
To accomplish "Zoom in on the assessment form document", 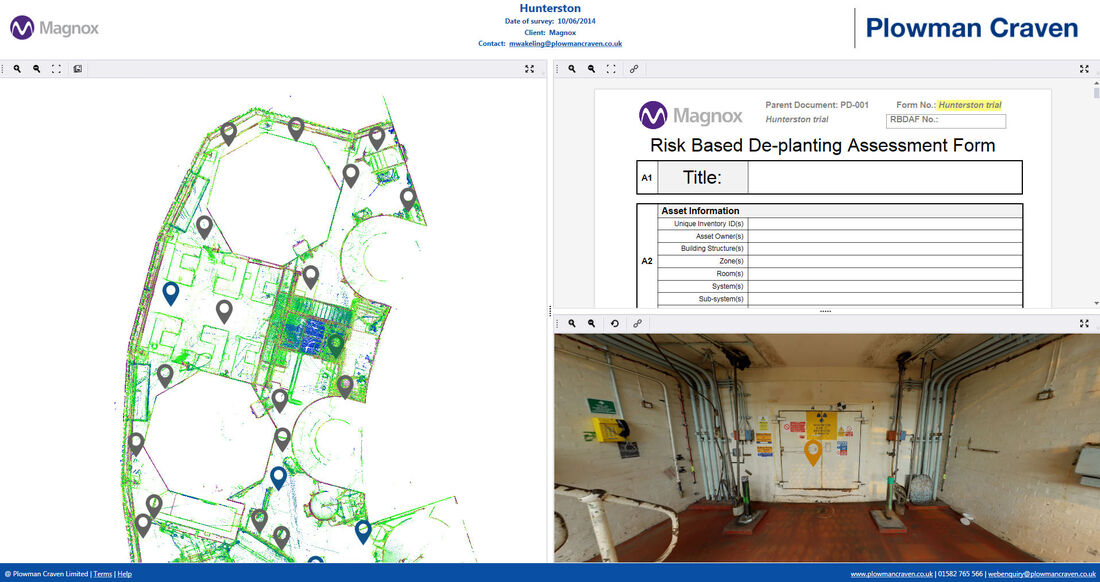I will [572, 69].
